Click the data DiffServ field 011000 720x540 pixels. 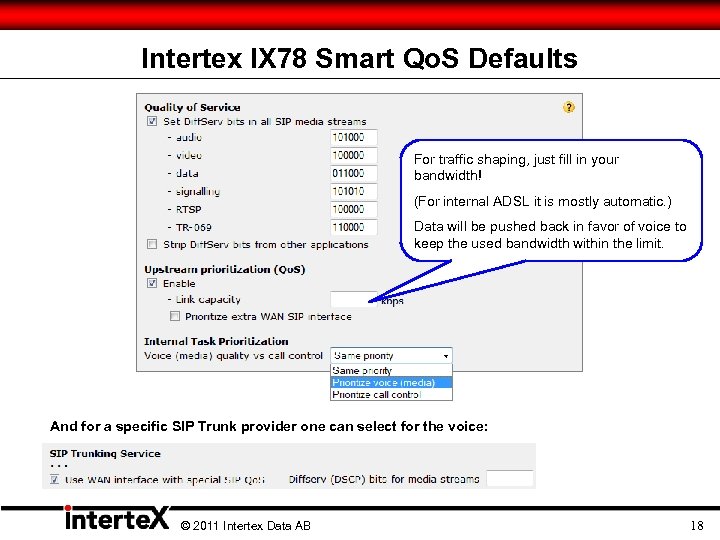[354, 173]
